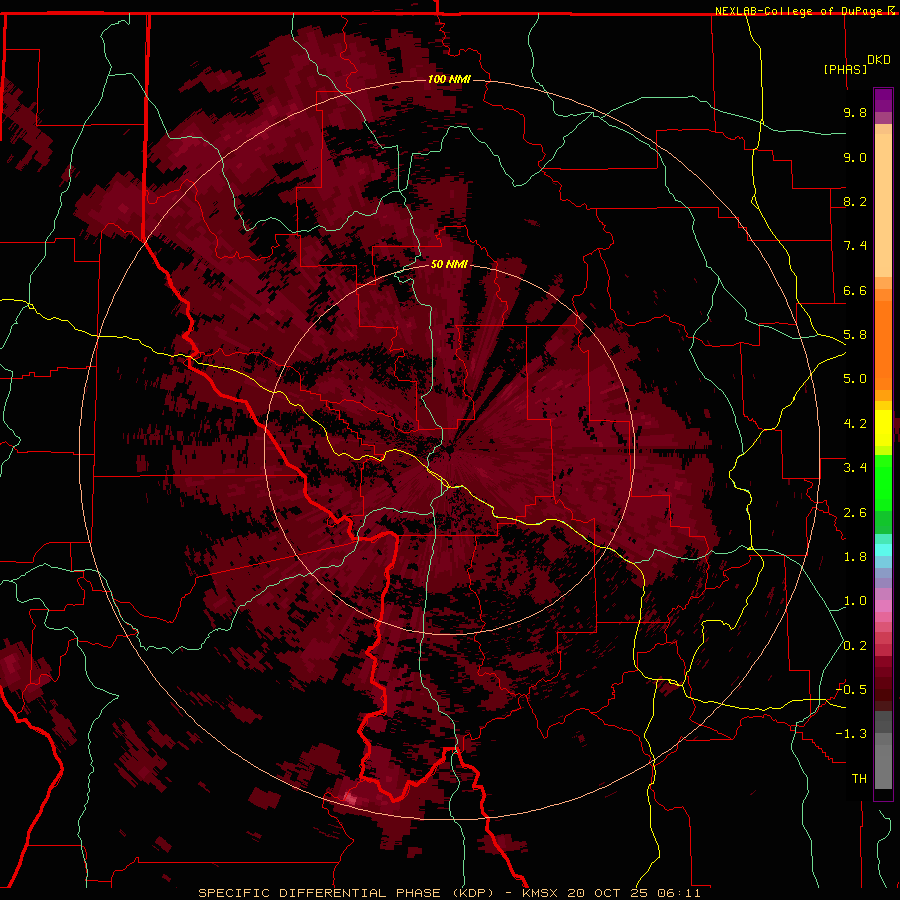Click the 06:11 timestamp in the caption

680,893
